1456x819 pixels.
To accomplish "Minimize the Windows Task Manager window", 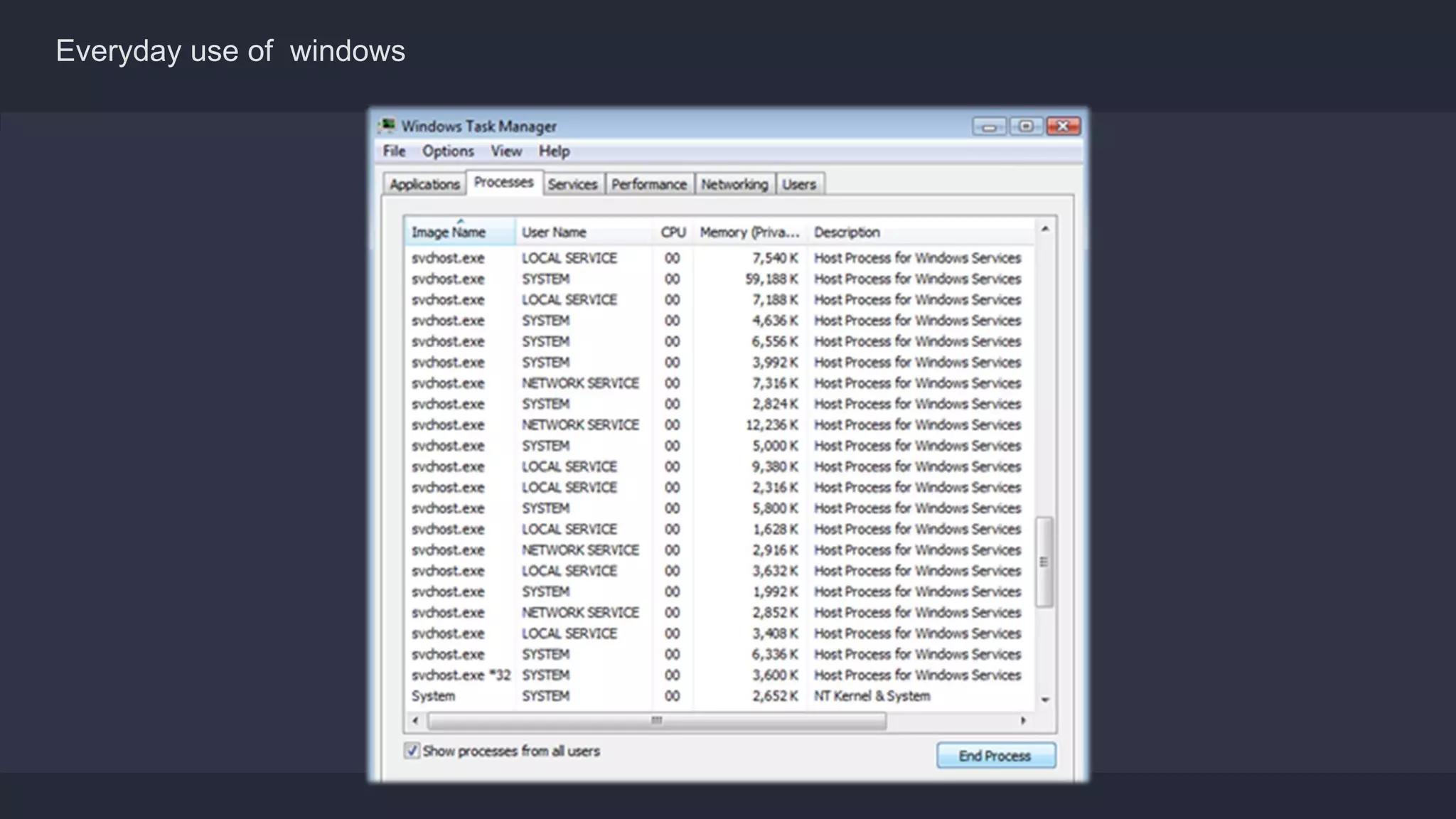I will point(990,127).
